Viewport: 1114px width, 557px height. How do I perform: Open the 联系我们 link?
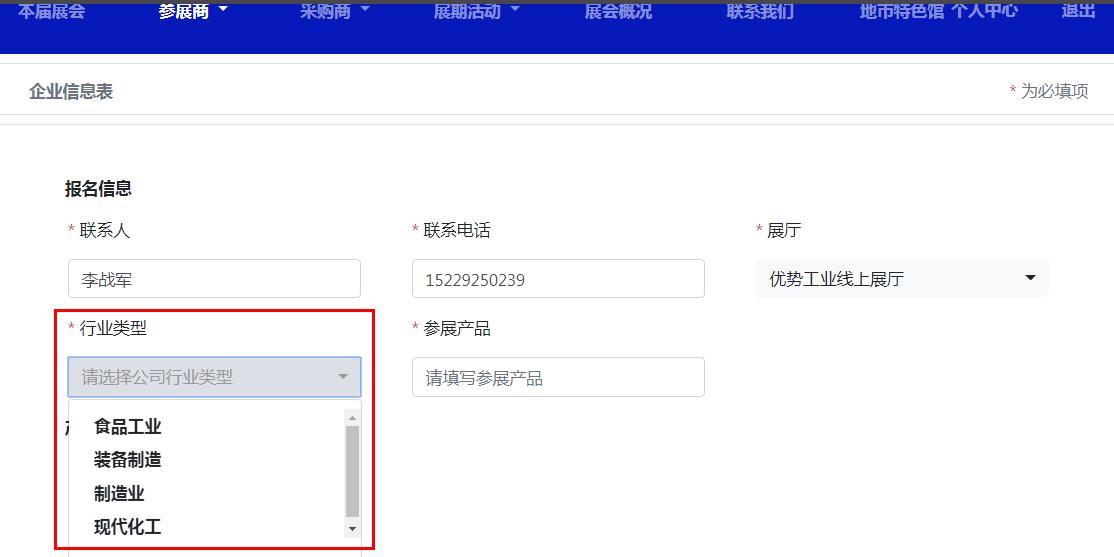point(760,12)
